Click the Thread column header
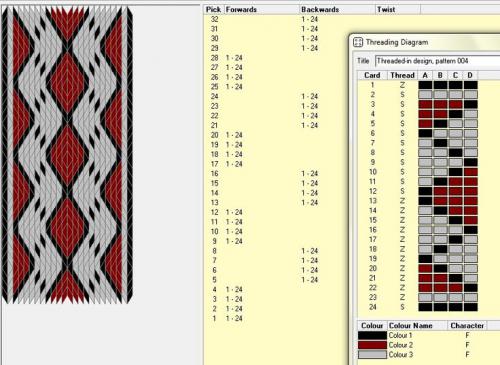 403,75
